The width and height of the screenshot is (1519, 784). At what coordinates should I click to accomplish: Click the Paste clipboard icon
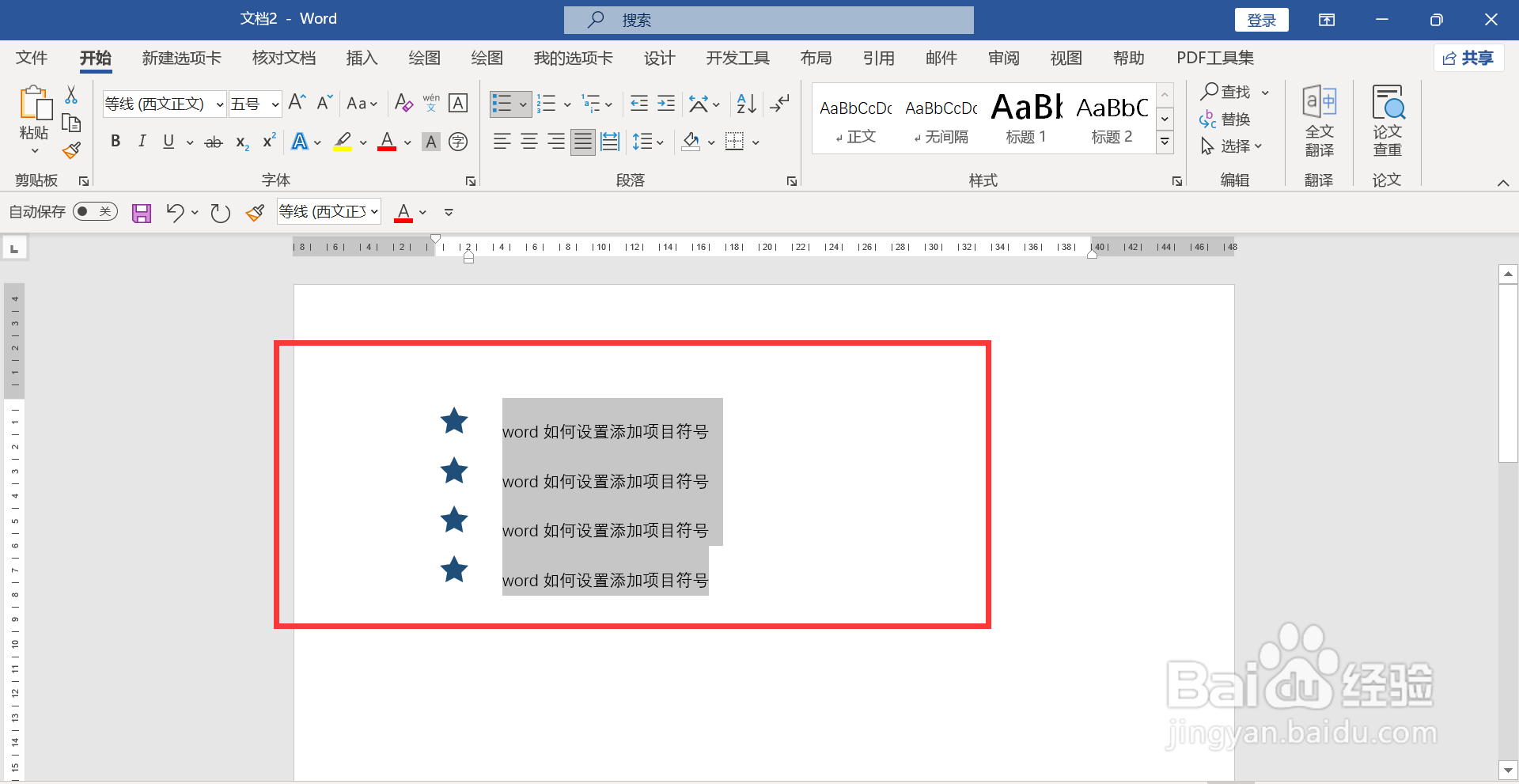click(35, 104)
